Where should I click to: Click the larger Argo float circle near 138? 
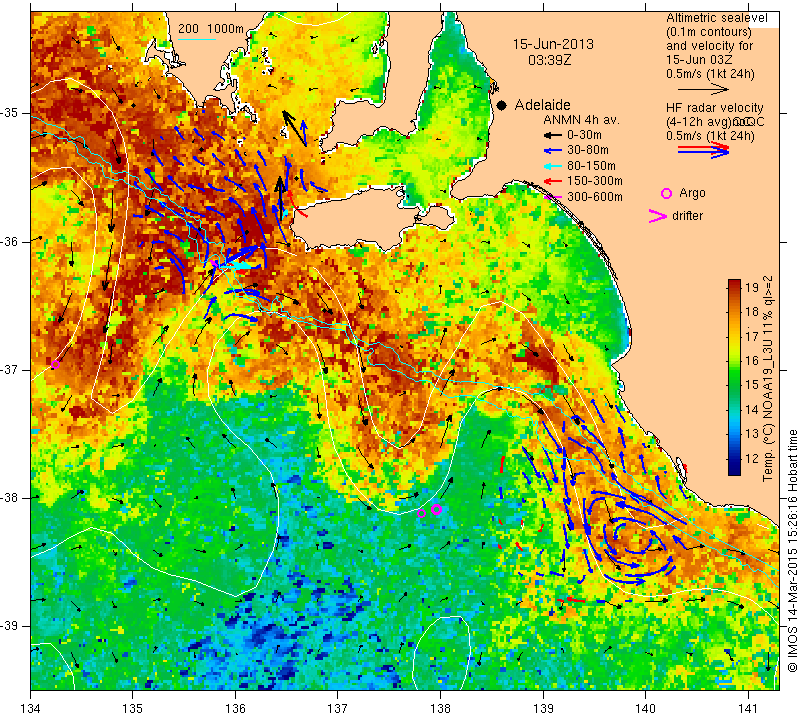pos(436,509)
